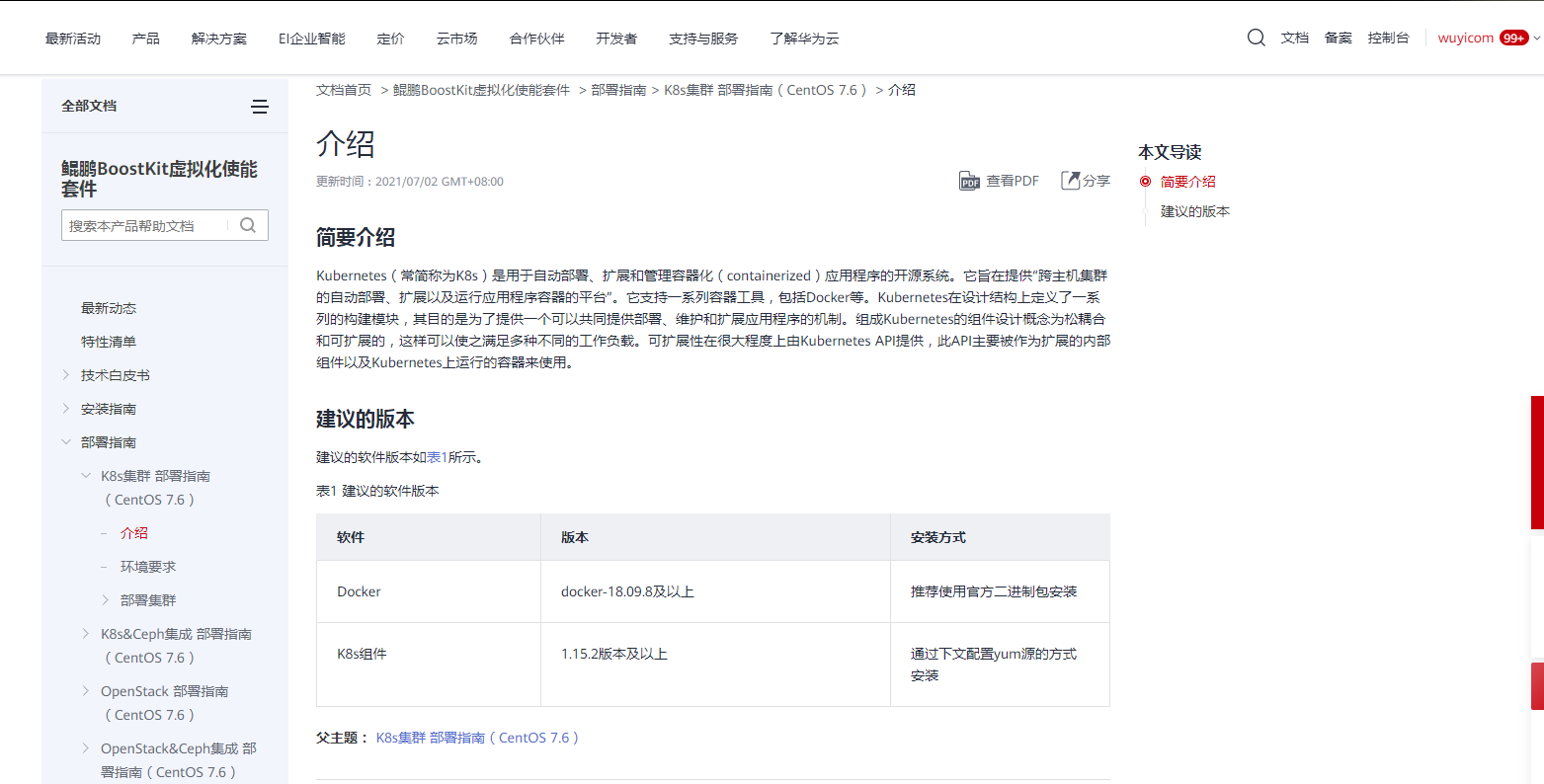Select 安装指南 in the sidebar
The image size is (1544, 784).
click(109, 409)
